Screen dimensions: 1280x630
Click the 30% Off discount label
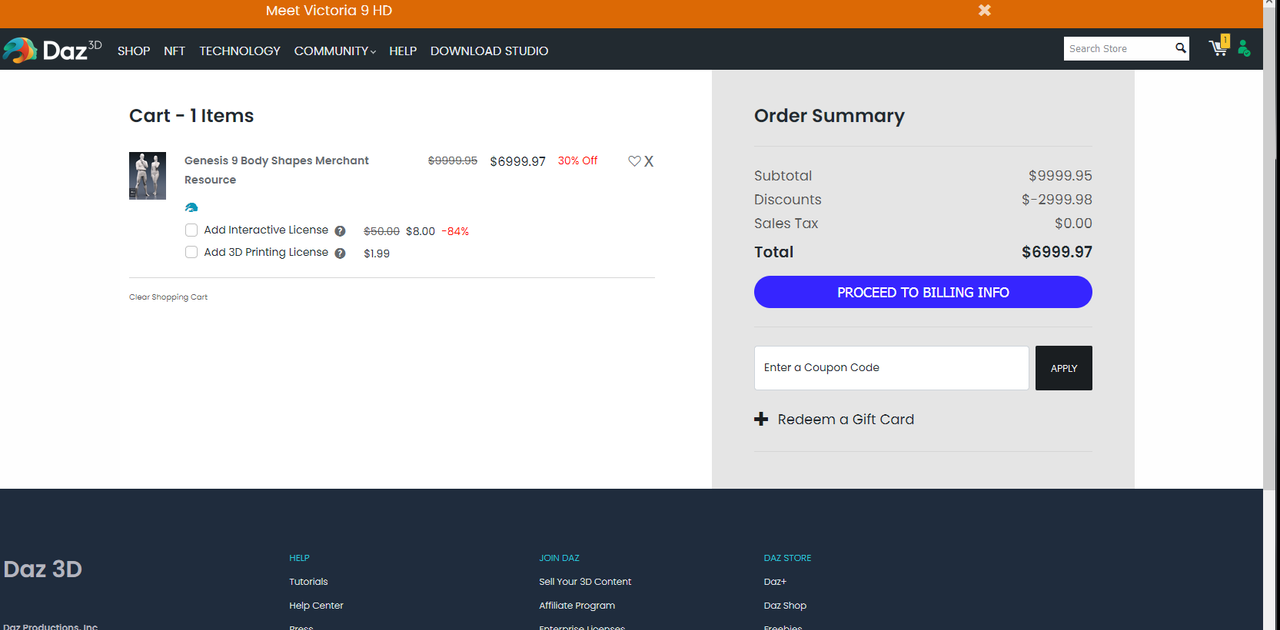coord(578,161)
